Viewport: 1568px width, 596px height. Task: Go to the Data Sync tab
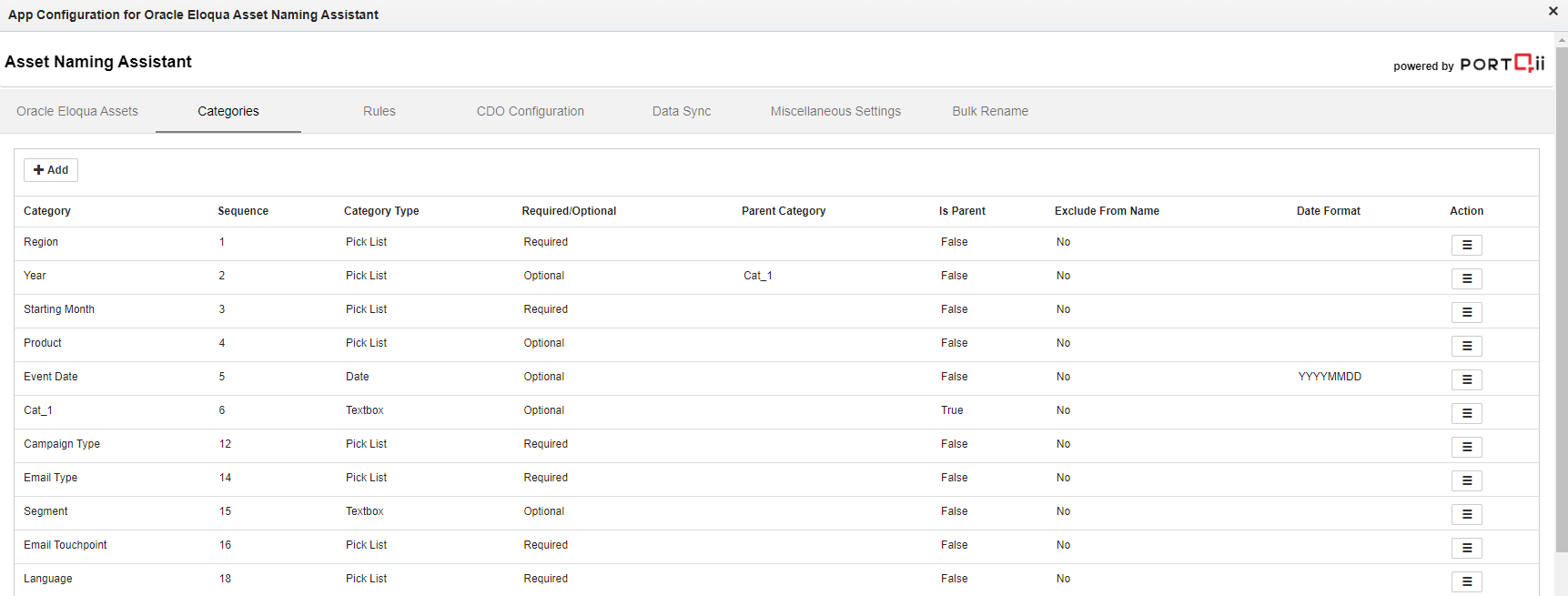click(681, 111)
